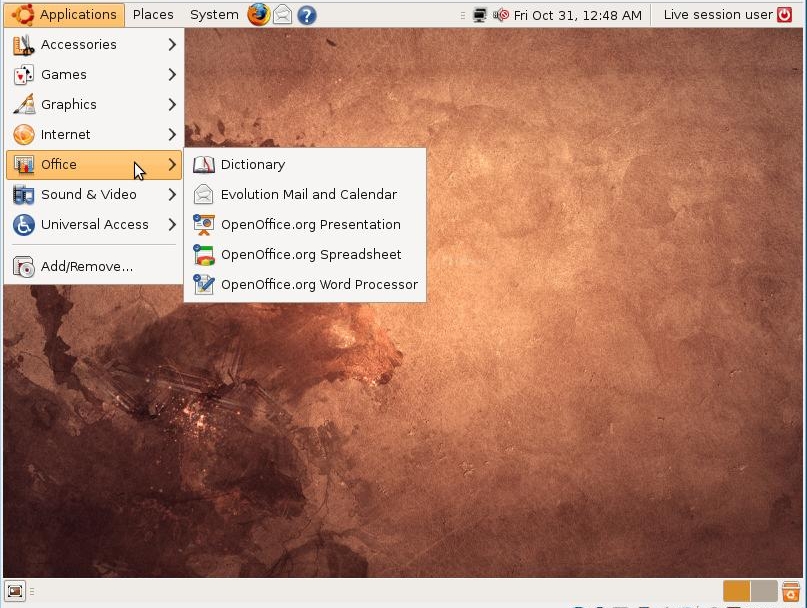
Task: Click the OpenOffice.org Word Processor icon
Action: coord(204,285)
